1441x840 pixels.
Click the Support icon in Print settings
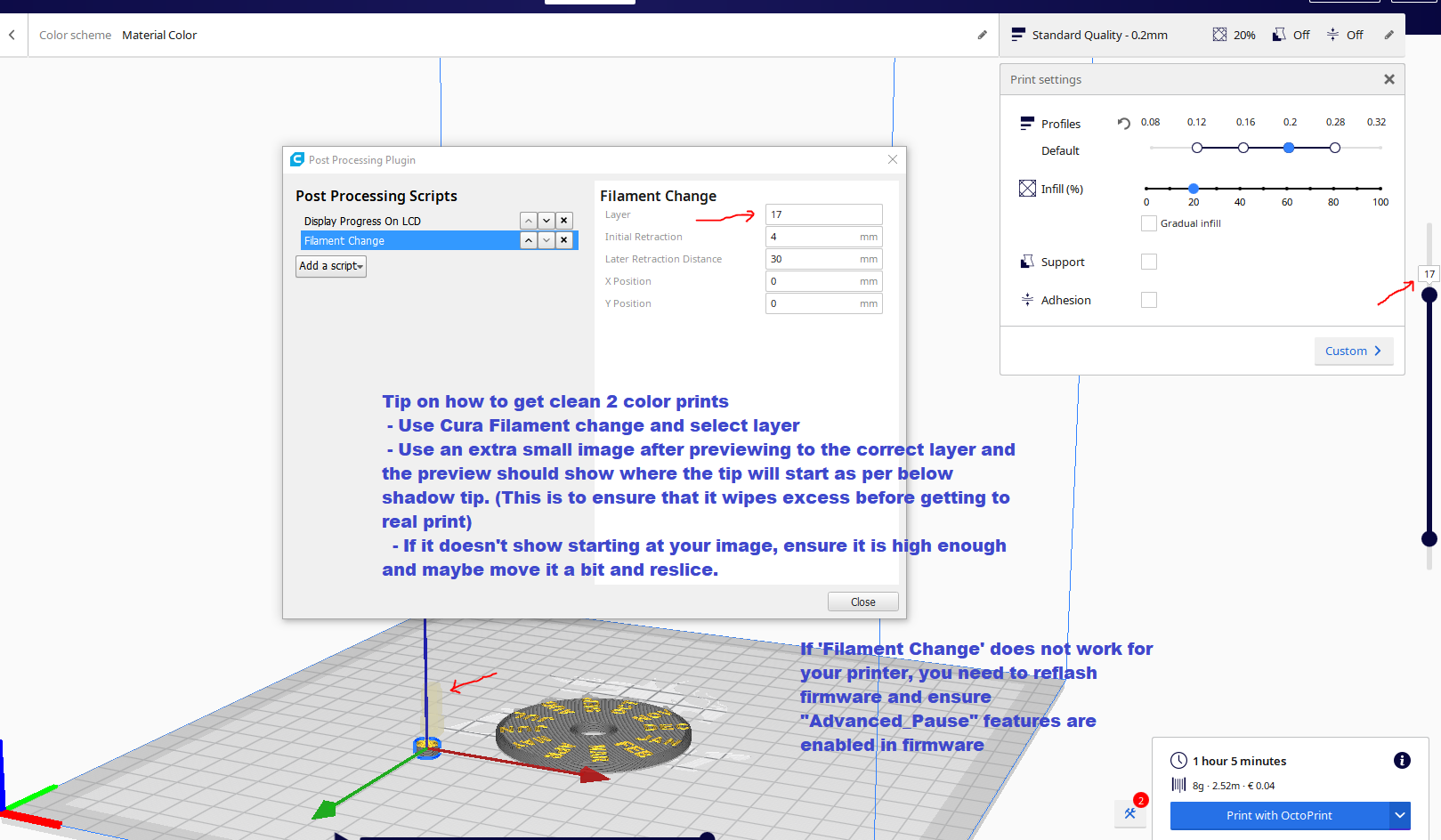tap(1027, 262)
